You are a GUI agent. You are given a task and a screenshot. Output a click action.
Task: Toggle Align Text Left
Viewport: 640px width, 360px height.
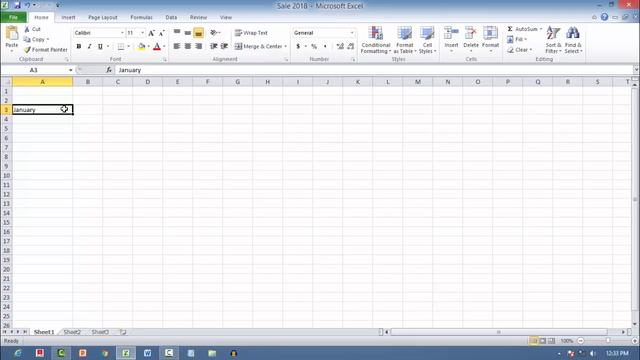pos(177,47)
